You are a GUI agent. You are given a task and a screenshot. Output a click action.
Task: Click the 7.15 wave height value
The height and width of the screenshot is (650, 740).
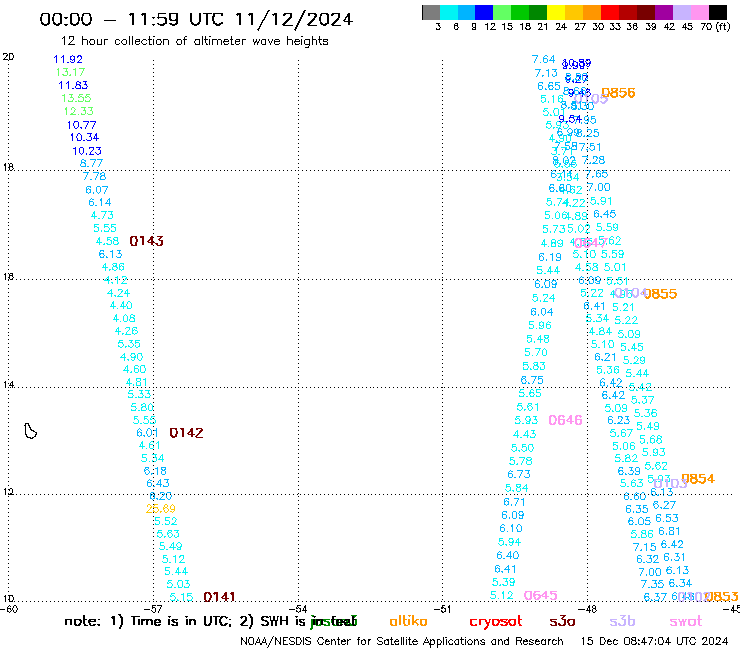[645, 547]
